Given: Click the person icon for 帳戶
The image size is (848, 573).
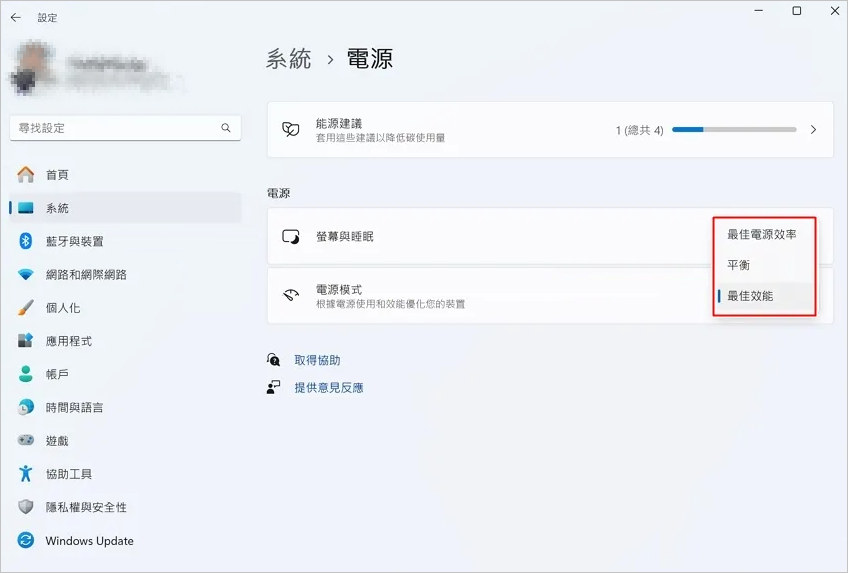Looking at the screenshot, I should click(x=25, y=374).
